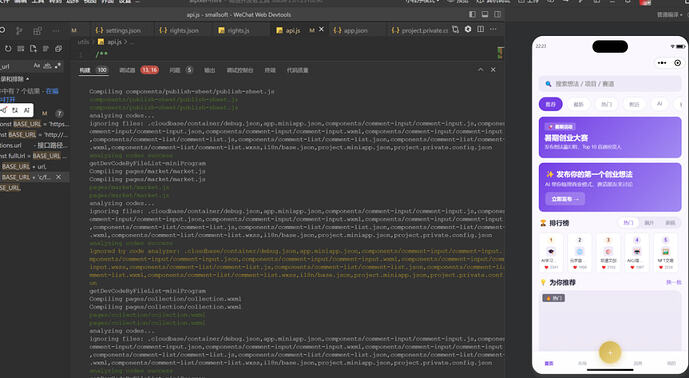
Task: Open the source control branch icon in sidebar
Action: [19, 31]
